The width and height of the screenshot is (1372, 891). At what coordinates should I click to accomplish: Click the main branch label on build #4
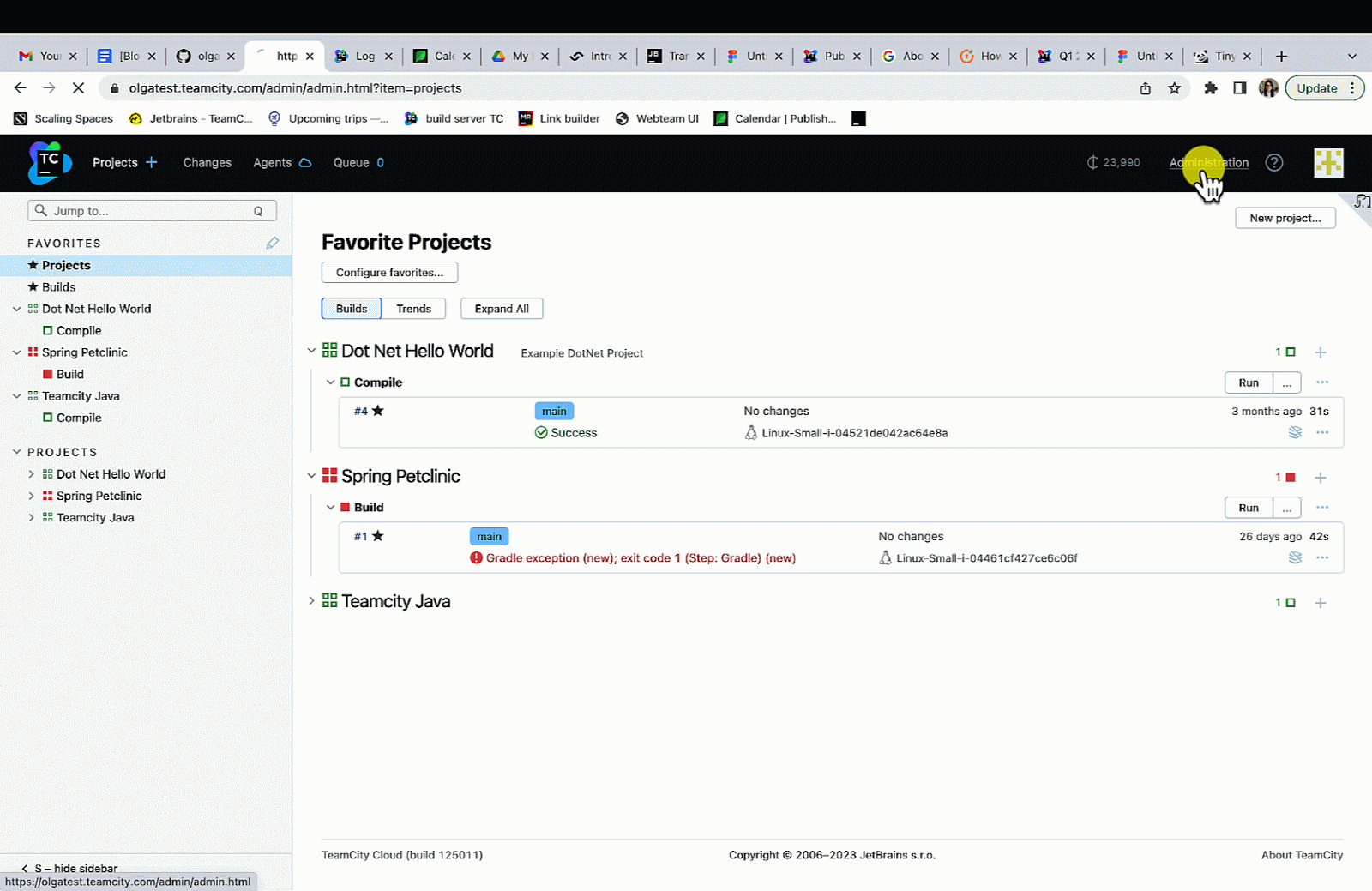click(x=554, y=411)
